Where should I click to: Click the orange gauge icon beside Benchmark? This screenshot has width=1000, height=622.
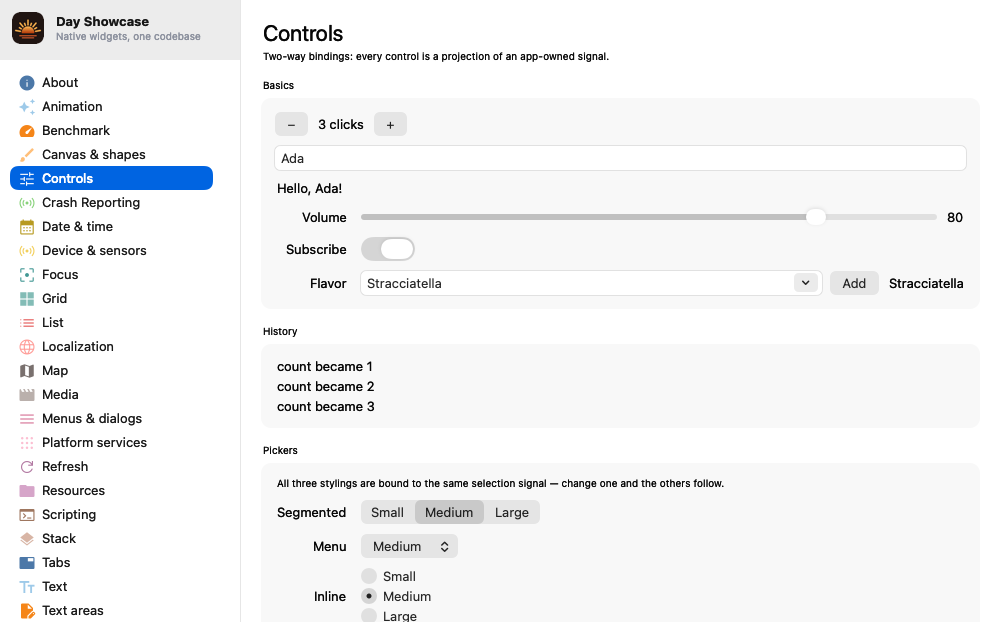[27, 131]
